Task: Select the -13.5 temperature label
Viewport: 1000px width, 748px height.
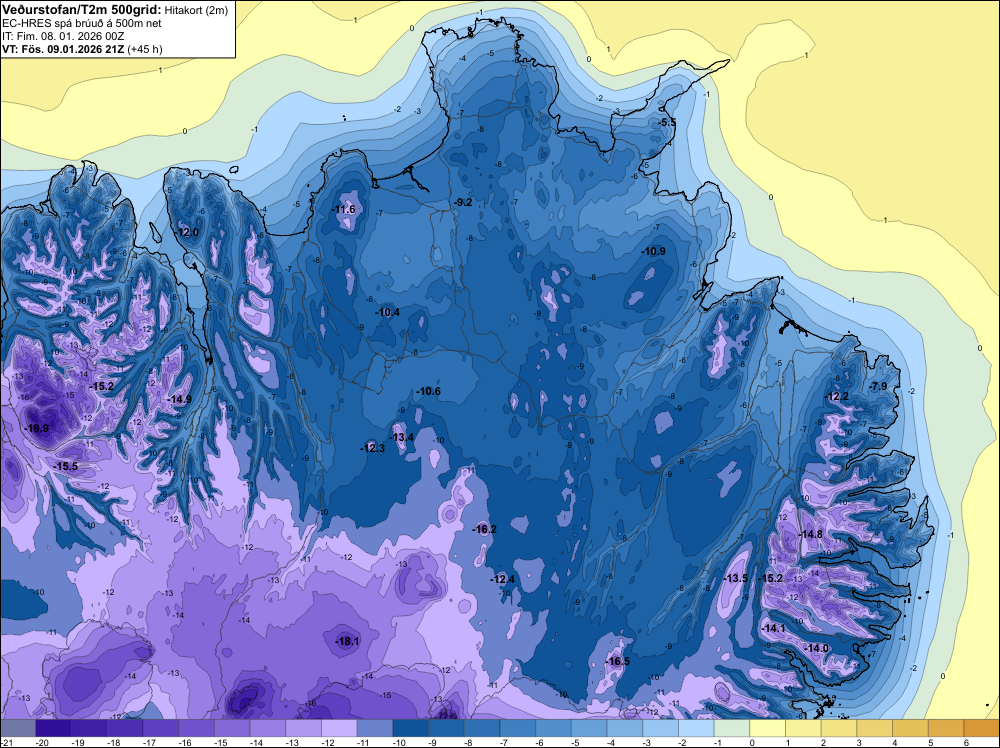Action: (736, 578)
